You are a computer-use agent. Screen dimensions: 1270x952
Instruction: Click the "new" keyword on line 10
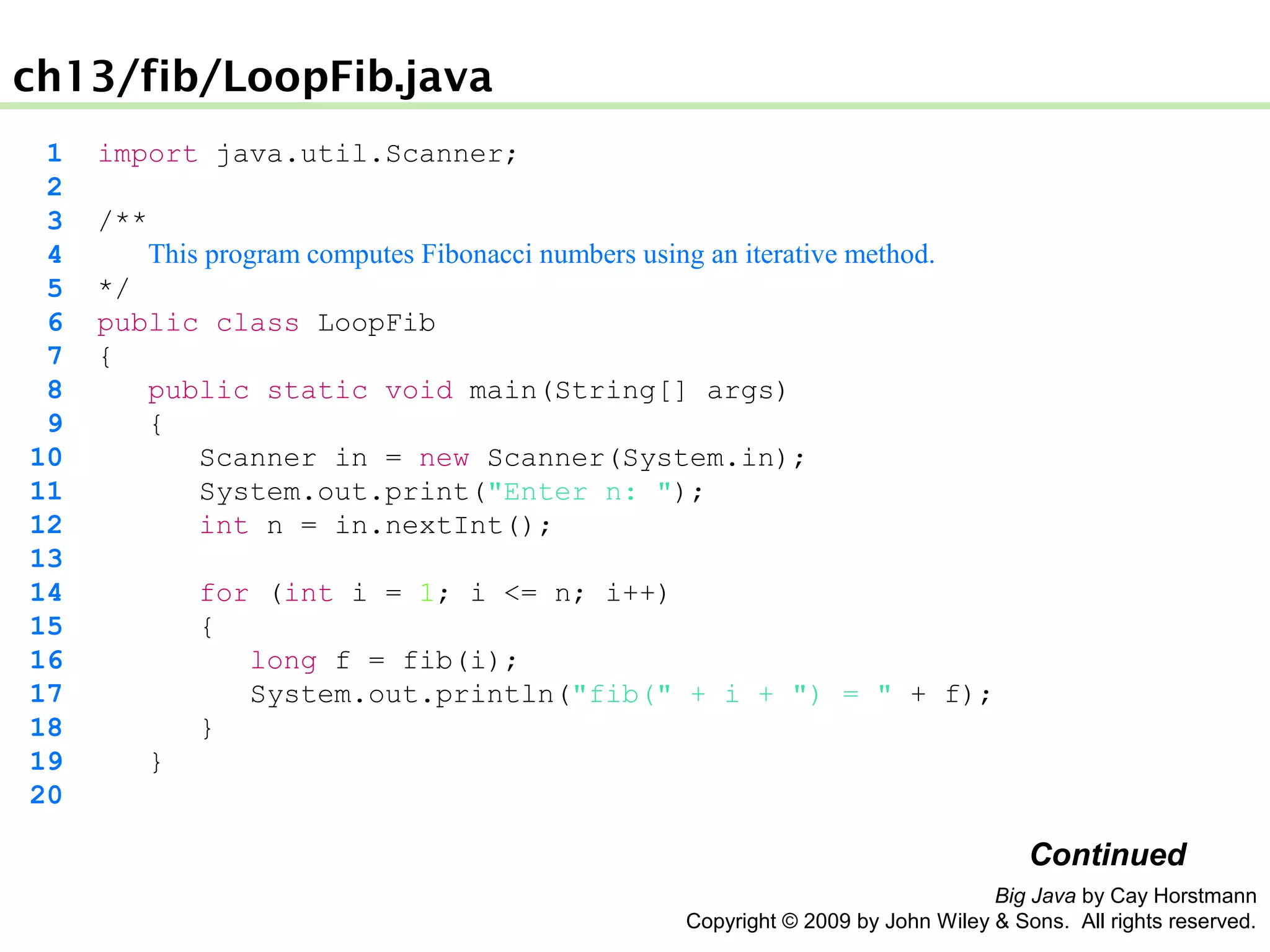coord(444,458)
